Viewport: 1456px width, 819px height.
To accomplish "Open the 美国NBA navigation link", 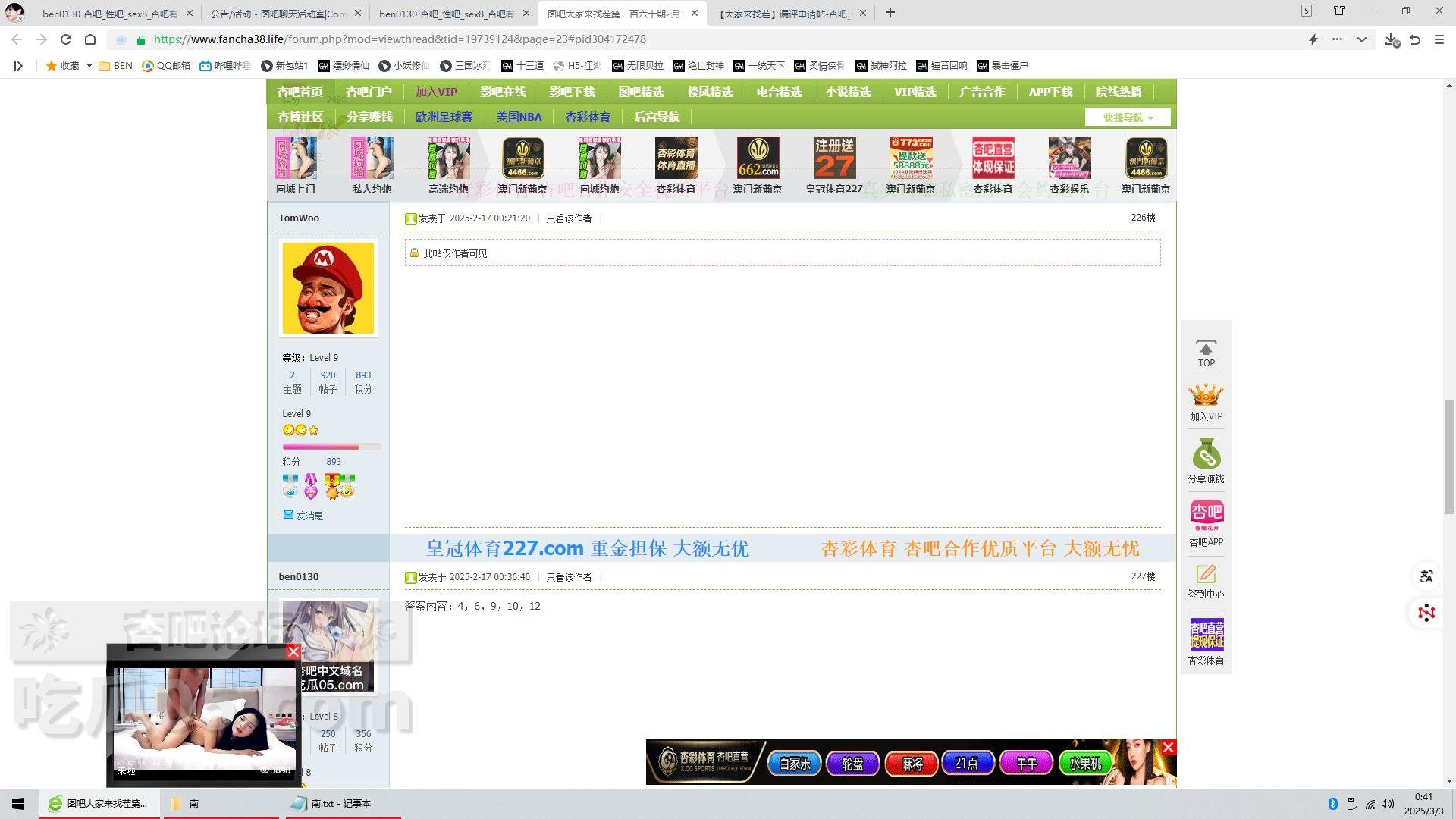I will [519, 117].
